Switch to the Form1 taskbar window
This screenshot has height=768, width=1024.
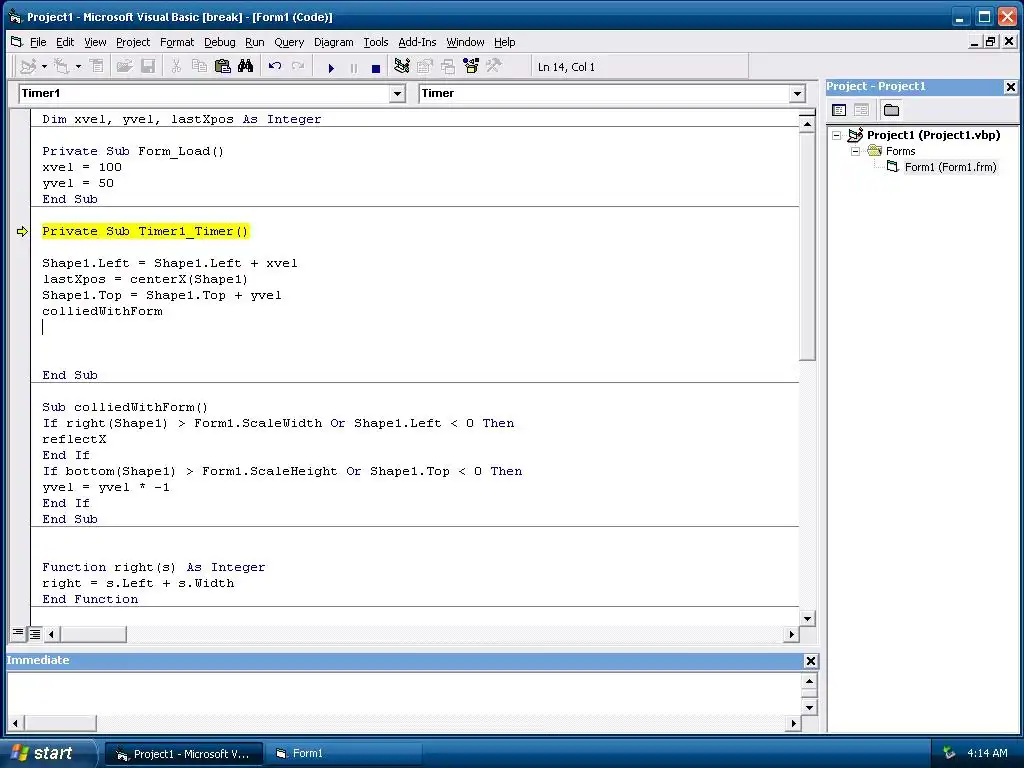click(345, 754)
